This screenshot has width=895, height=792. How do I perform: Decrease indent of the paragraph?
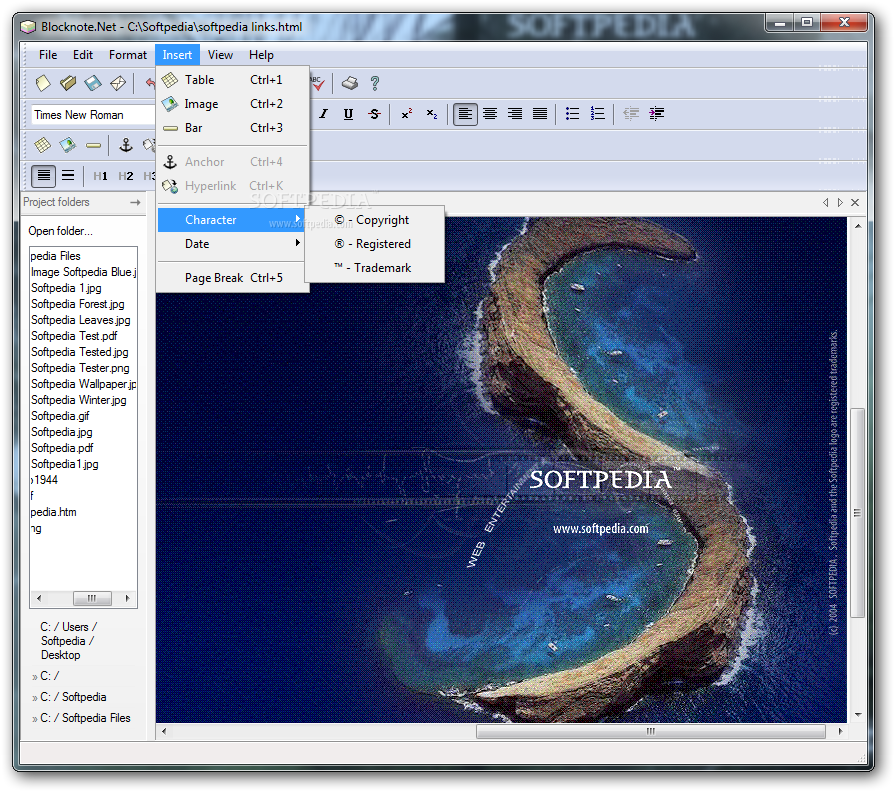coord(631,114)
